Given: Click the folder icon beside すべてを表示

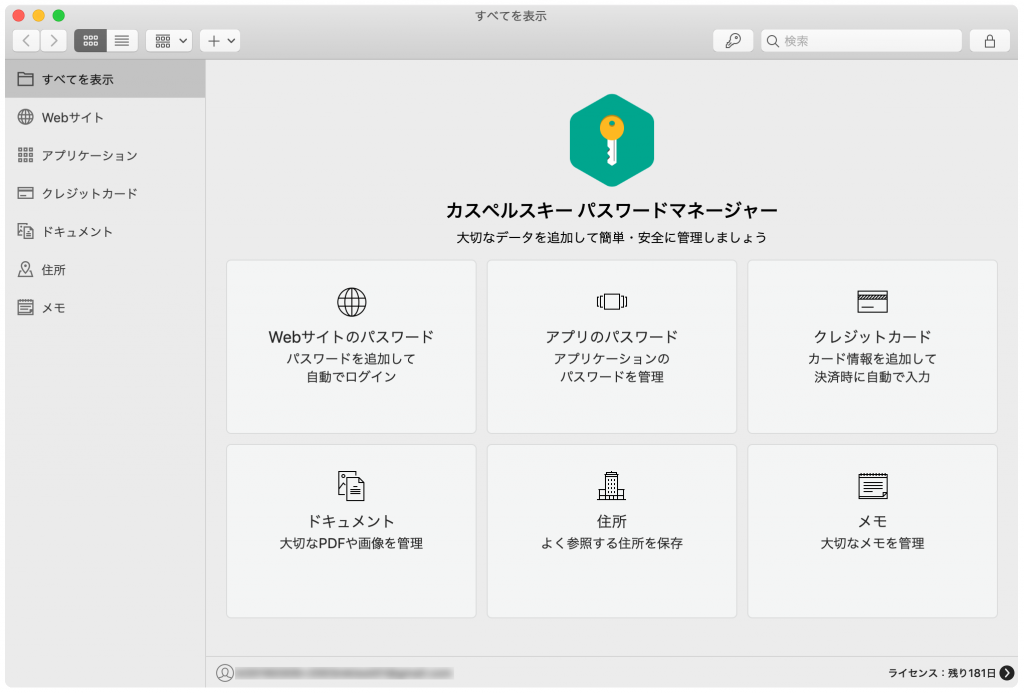Looking at the screenshot, I should (x=25, y=79).
